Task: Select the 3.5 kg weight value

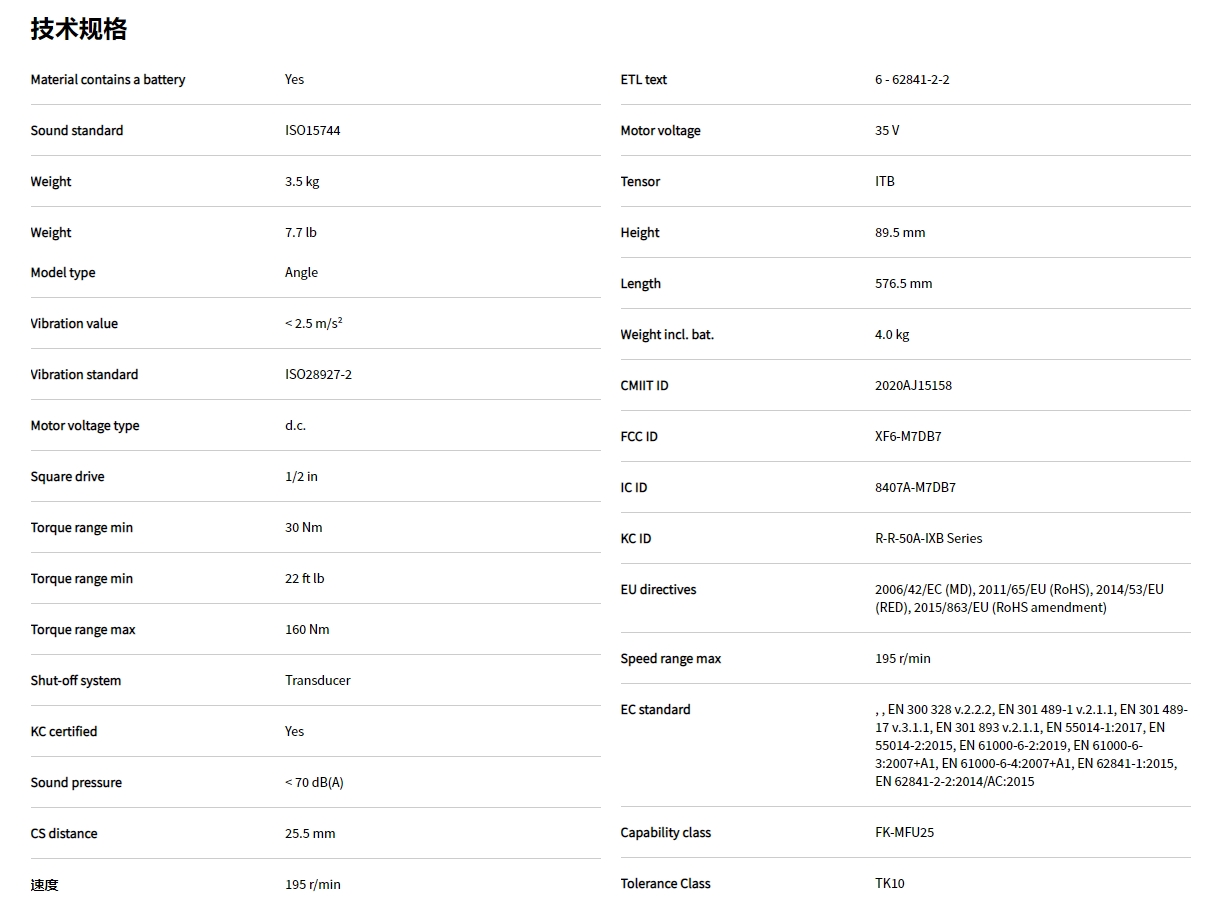Action: [x=302, y=181]
